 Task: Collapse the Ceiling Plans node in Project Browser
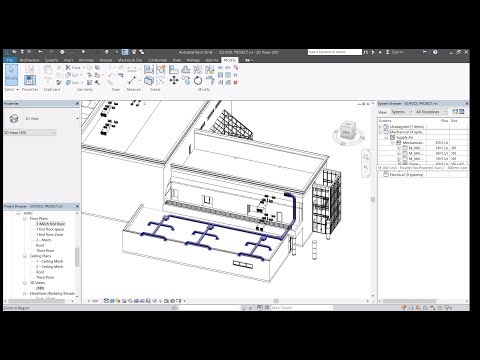25,256
